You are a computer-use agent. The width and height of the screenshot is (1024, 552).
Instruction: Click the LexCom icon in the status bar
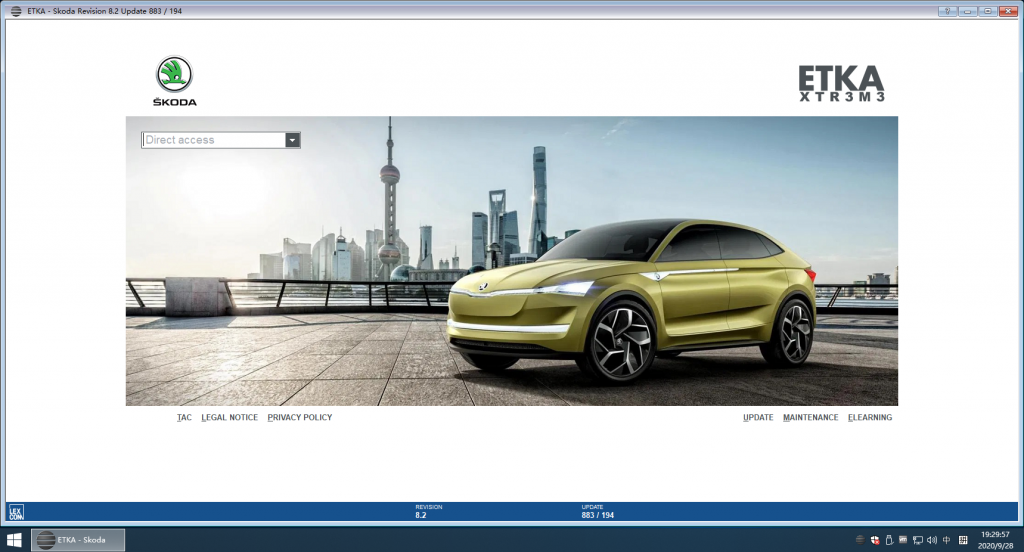point(16,512)
